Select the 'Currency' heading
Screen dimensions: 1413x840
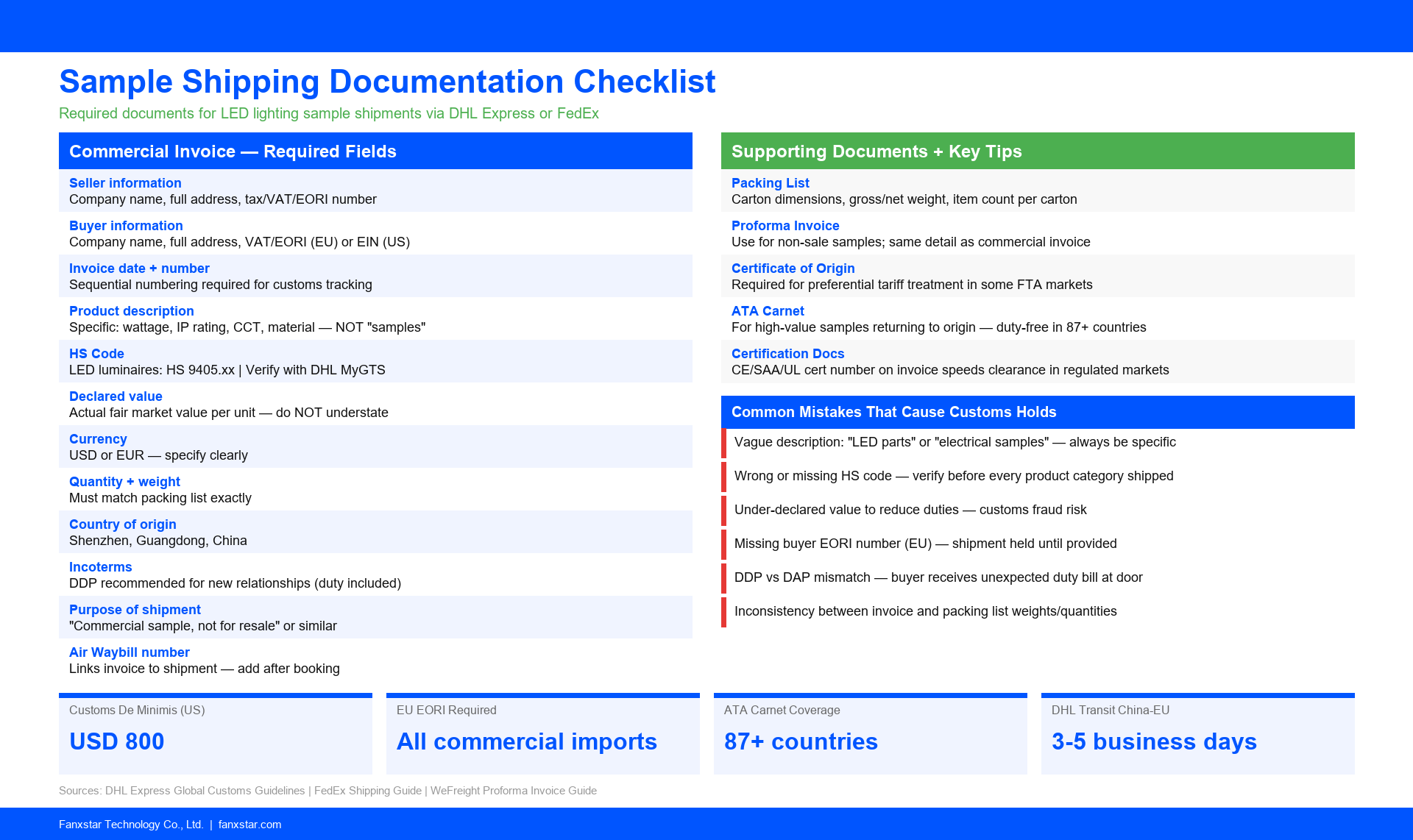[x=98, y=439]
